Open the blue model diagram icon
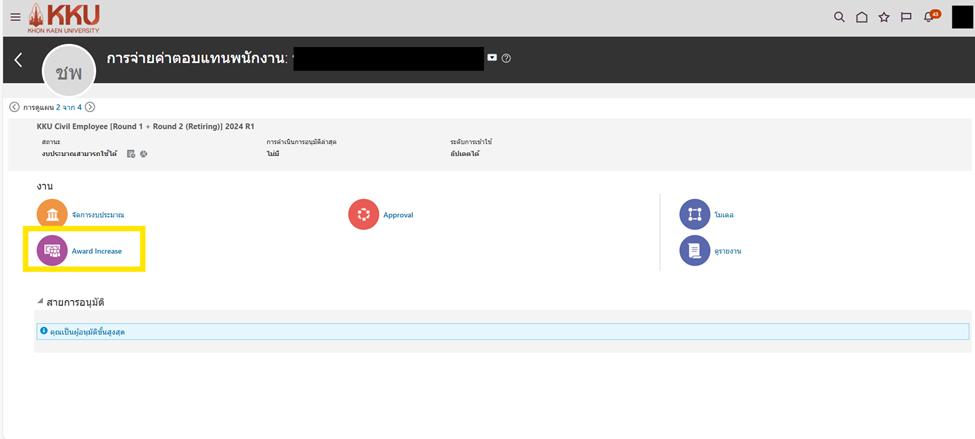This screenshot has width=975, height=439. (694, 214)
